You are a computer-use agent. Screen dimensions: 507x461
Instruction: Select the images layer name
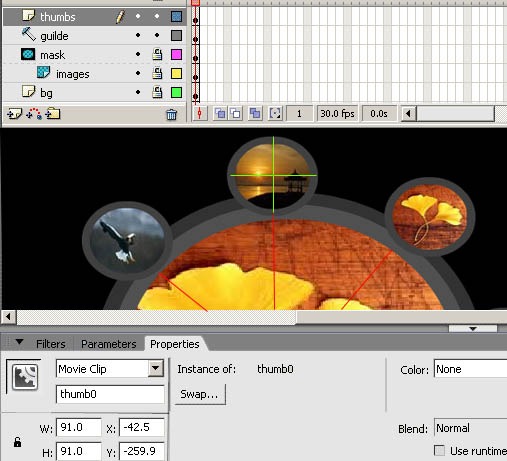[73, 74]
